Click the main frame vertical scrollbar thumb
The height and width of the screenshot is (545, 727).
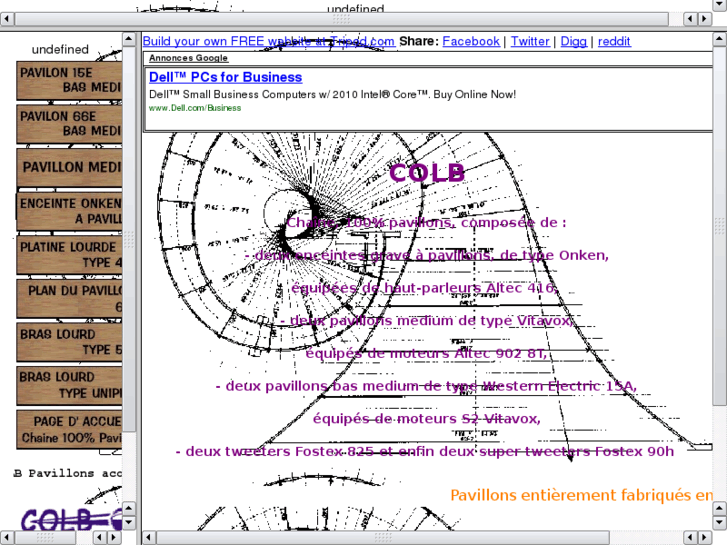click(720, 225)
